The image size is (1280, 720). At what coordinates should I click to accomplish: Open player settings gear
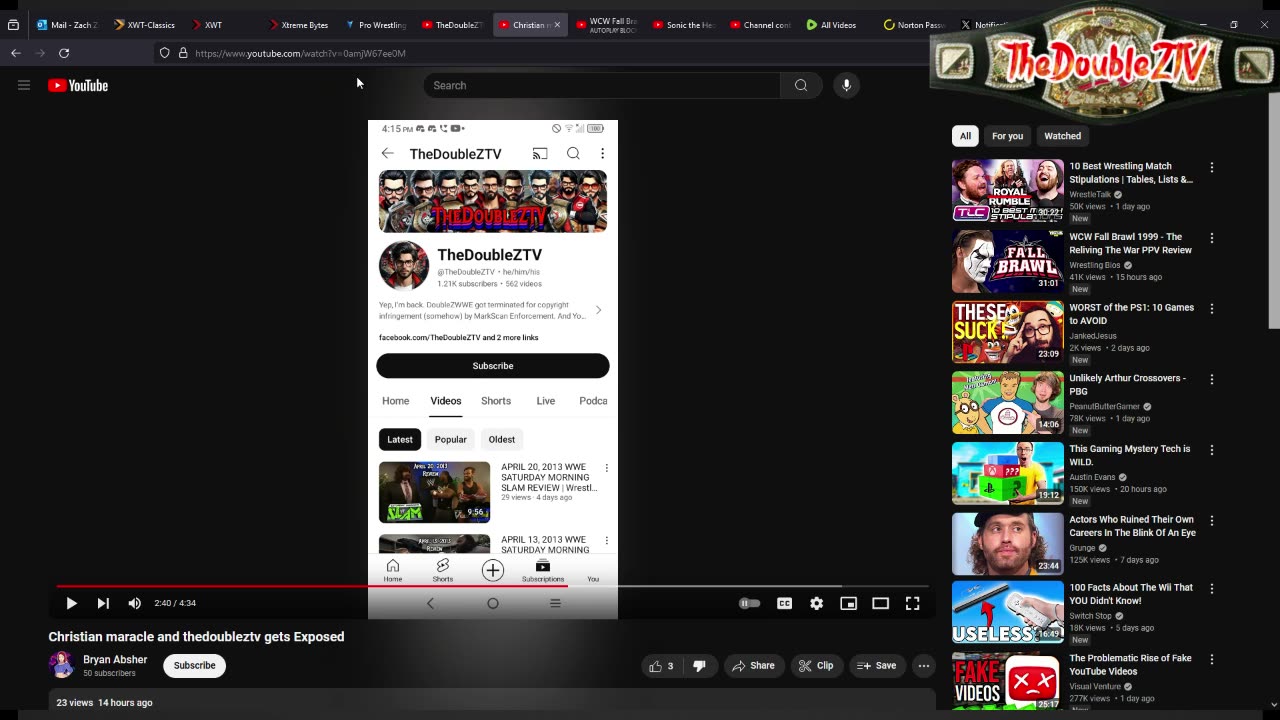click(x=817, y=603)
